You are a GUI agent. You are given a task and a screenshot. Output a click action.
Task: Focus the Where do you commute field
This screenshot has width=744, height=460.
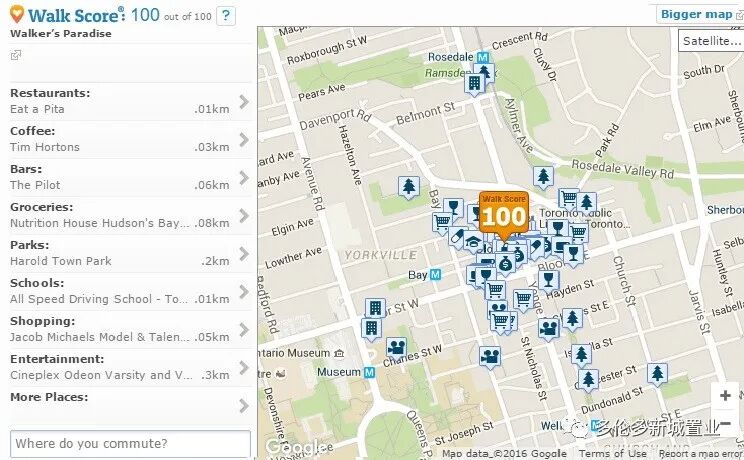tap(130, 444)
